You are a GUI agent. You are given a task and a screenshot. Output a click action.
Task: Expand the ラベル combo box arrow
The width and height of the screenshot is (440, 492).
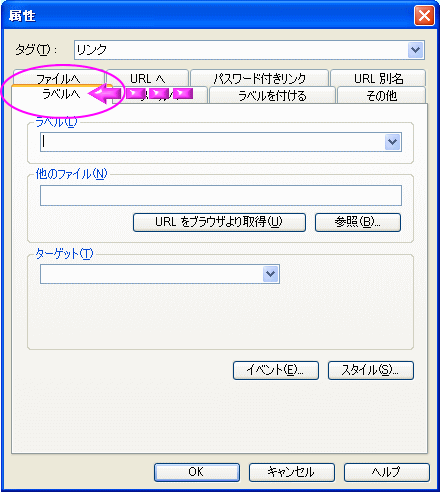click(x=393, y=142)
